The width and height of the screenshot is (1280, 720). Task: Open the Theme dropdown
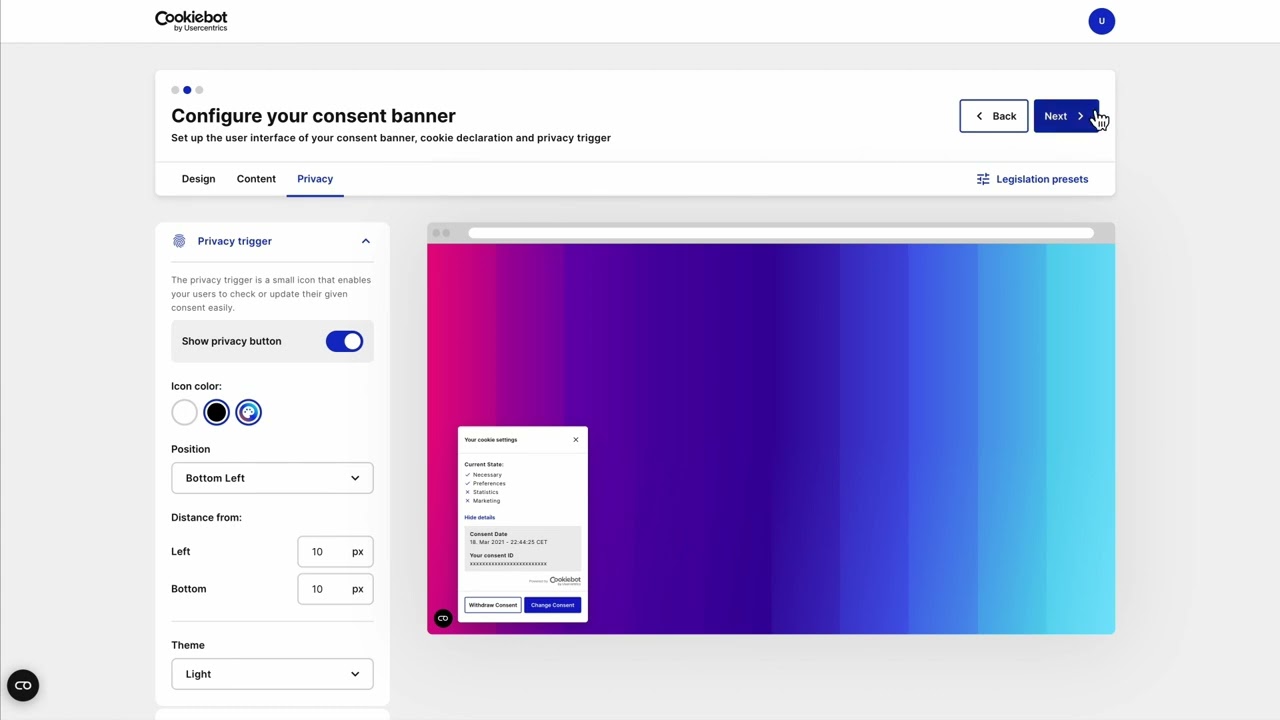click(272, 674)
